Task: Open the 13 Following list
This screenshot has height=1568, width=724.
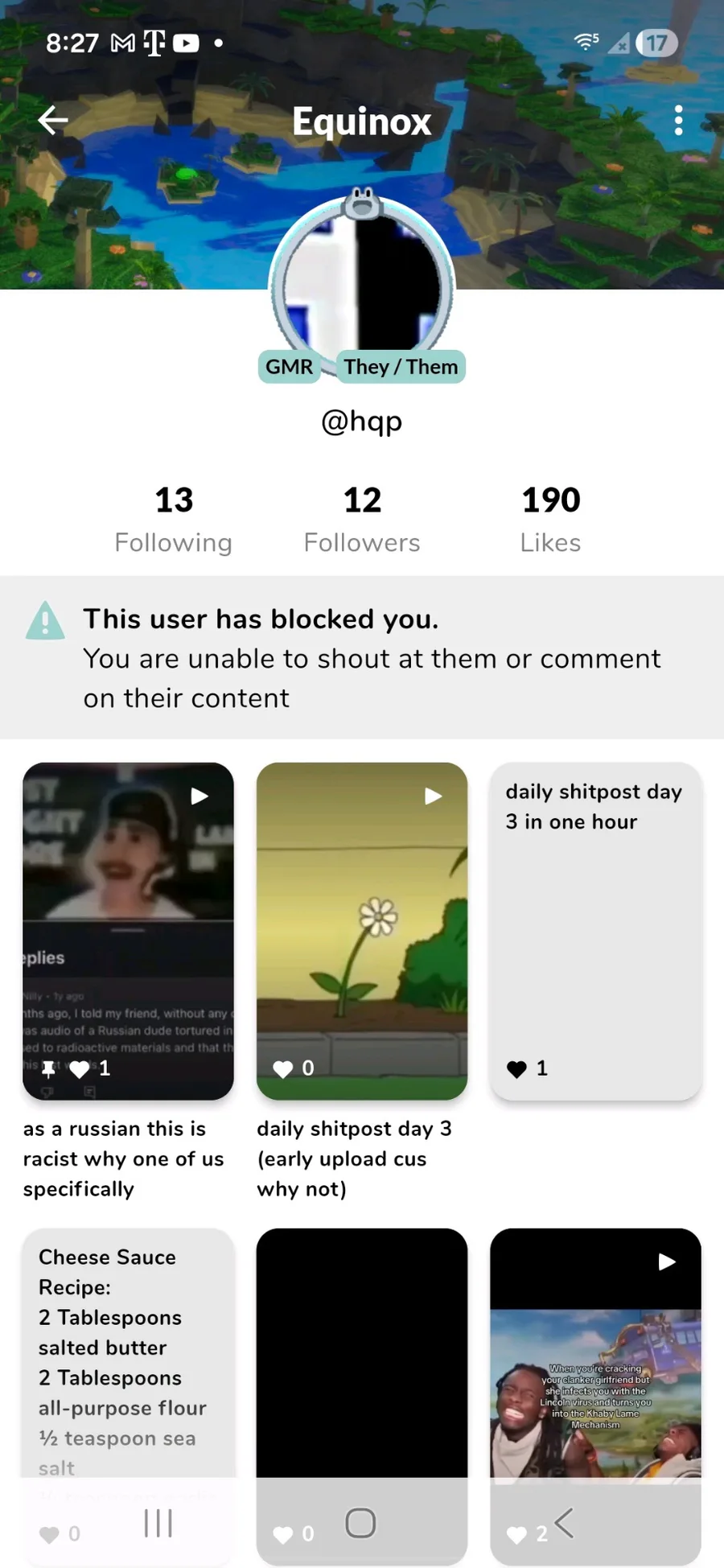Action: coord(174,520)
